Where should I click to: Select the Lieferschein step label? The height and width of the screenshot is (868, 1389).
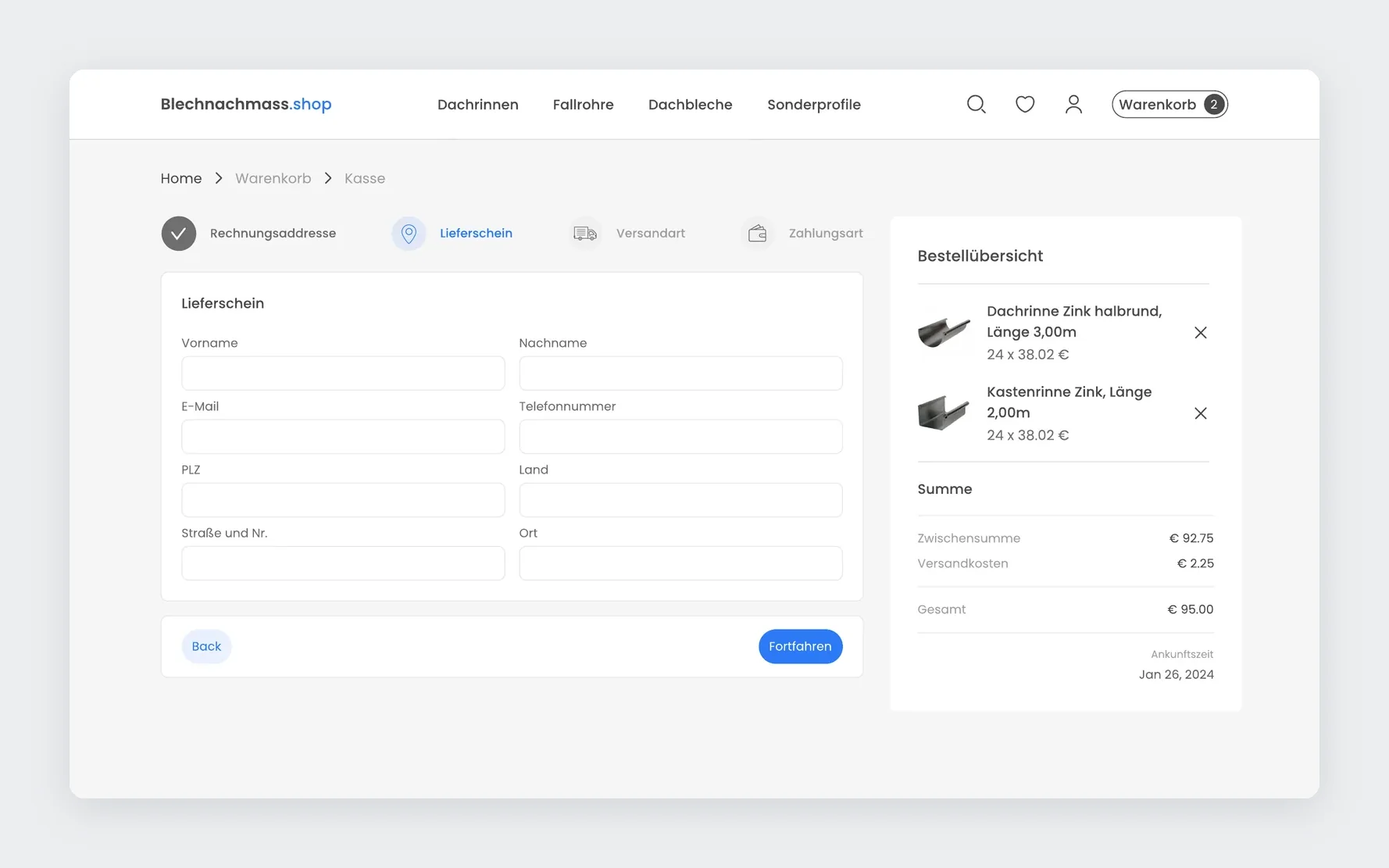(x=476, y=234)
